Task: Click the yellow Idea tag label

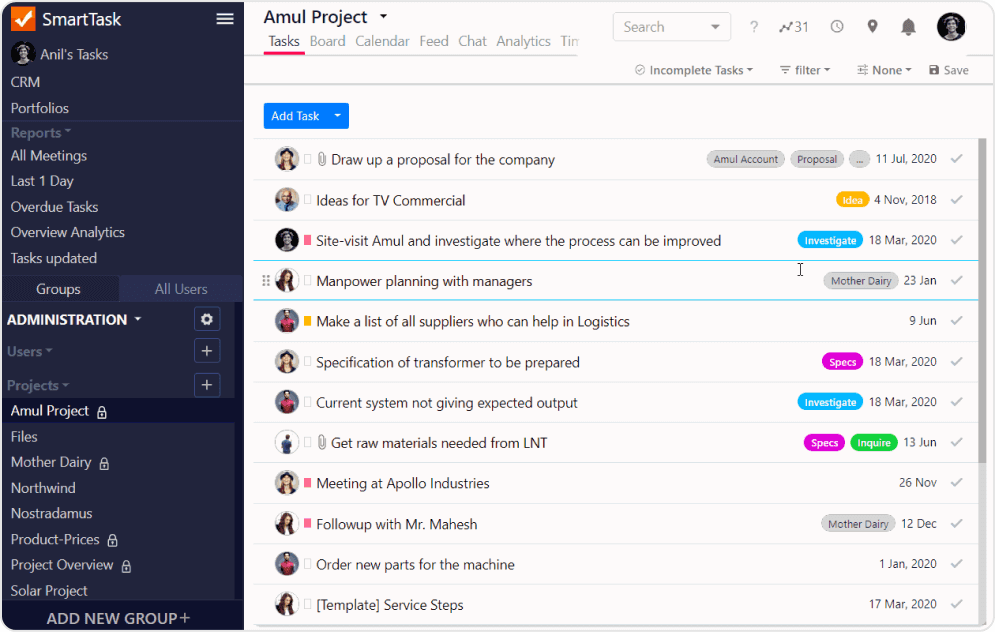Action: [852, 200]
